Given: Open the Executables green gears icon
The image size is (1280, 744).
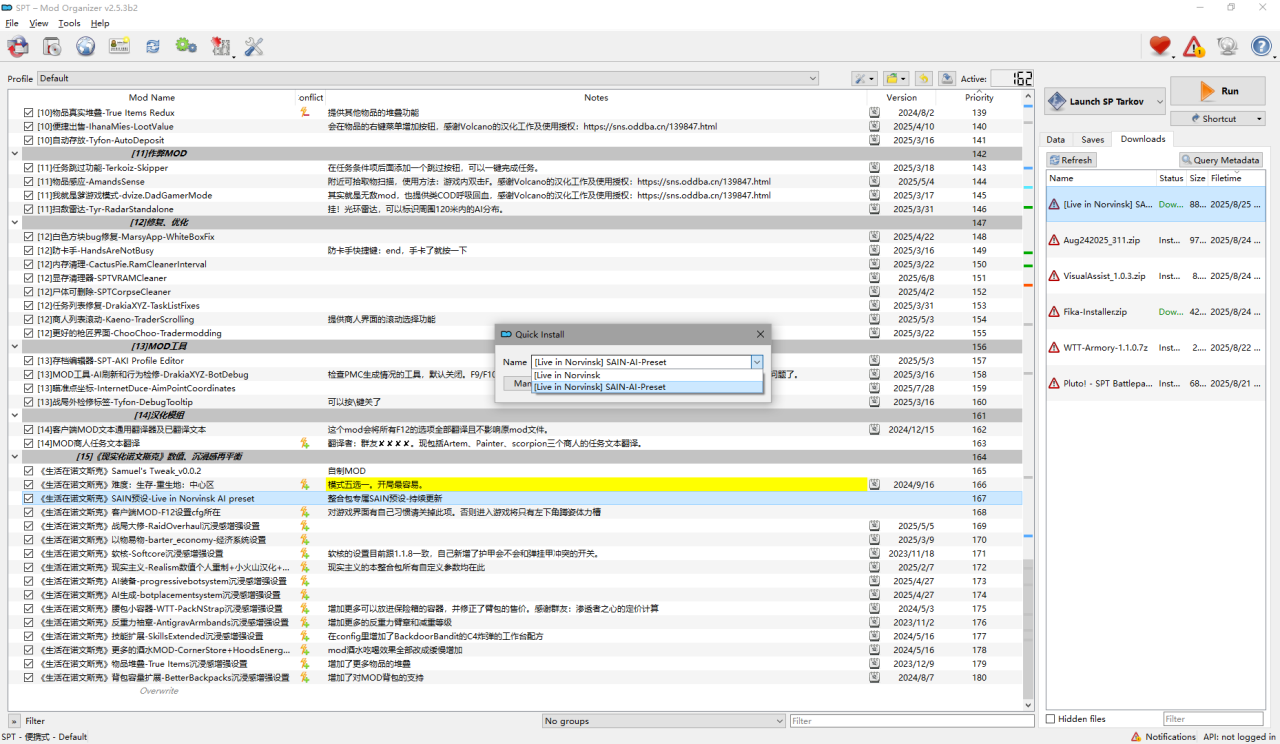Looking at the screenshot, I should click(x=186, y=46).
